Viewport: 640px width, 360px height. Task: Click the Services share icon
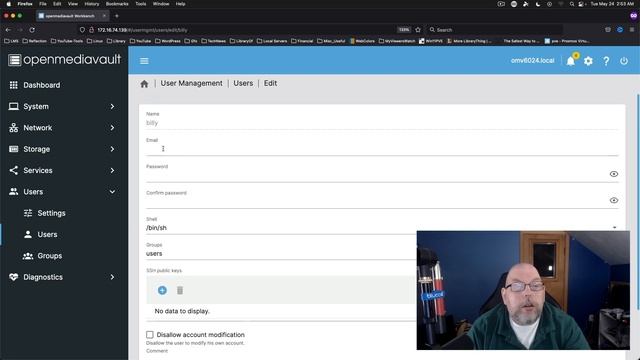click(x=13, y=170)
